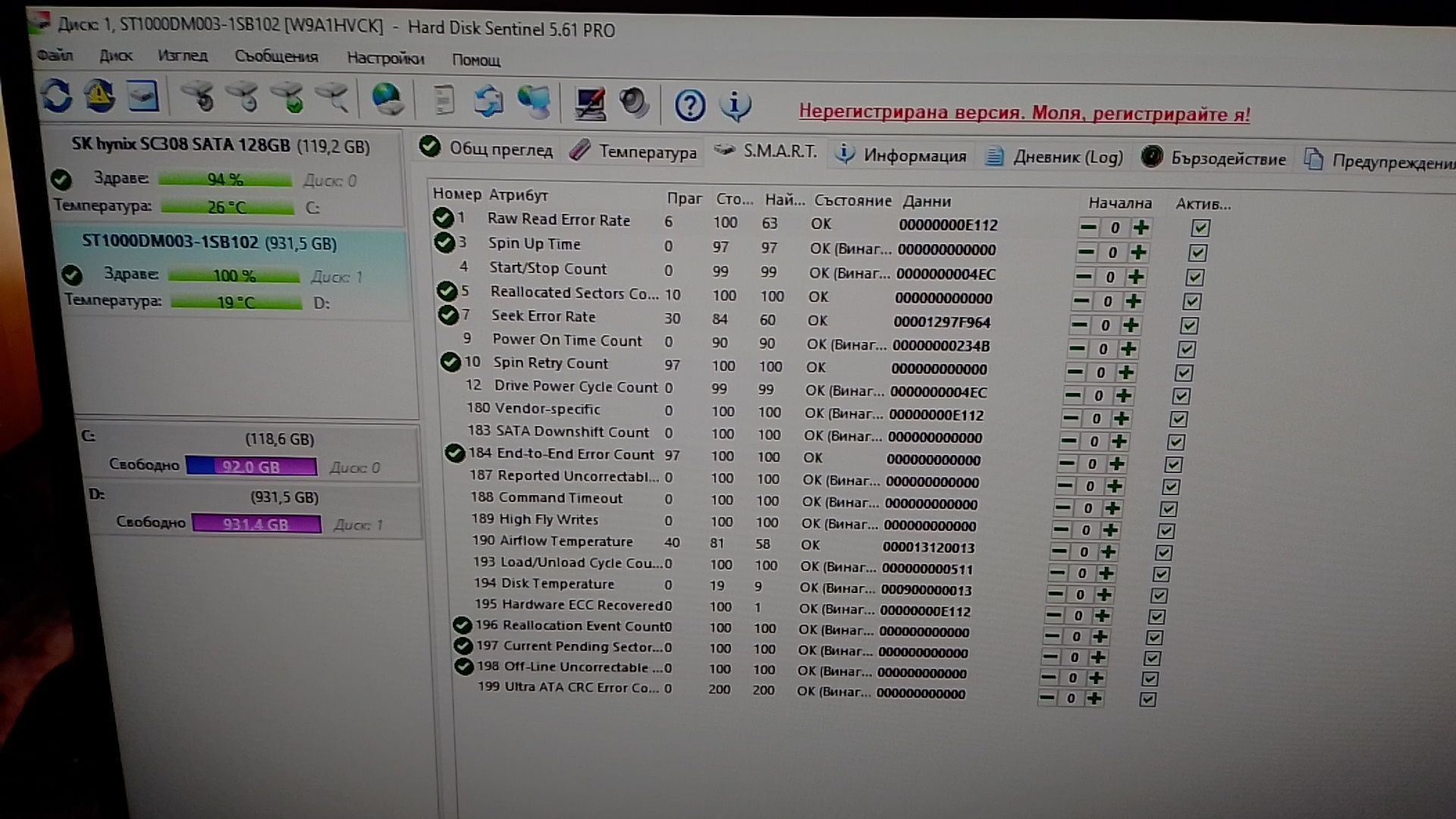Viewport: 1456px width, 819px height.
Task: Increase offset for Spin Up Time with plus
Action: point(1137,253)
